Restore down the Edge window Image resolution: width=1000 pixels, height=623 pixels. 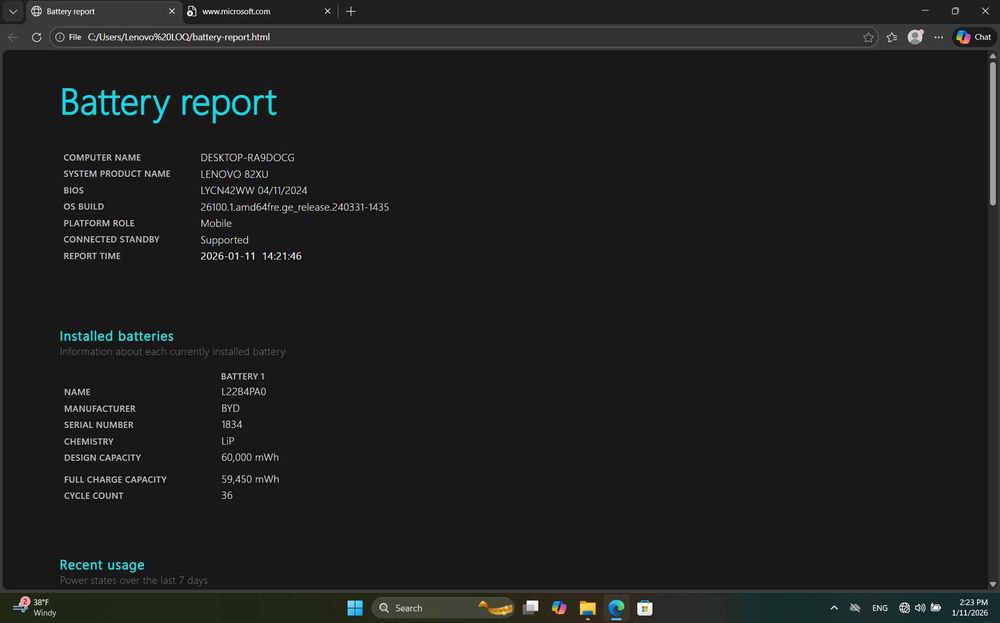[x=955, y=11]
